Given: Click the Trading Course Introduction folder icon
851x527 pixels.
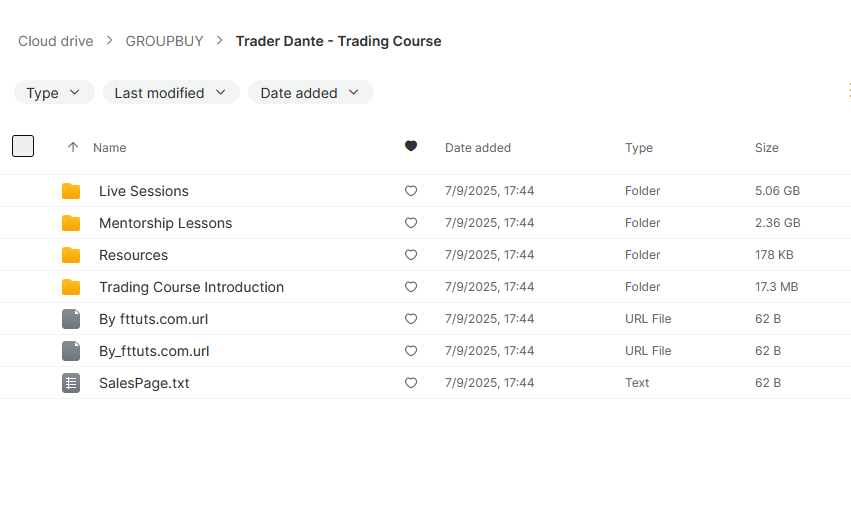Looking at the screenshot, I should (71, 287).
